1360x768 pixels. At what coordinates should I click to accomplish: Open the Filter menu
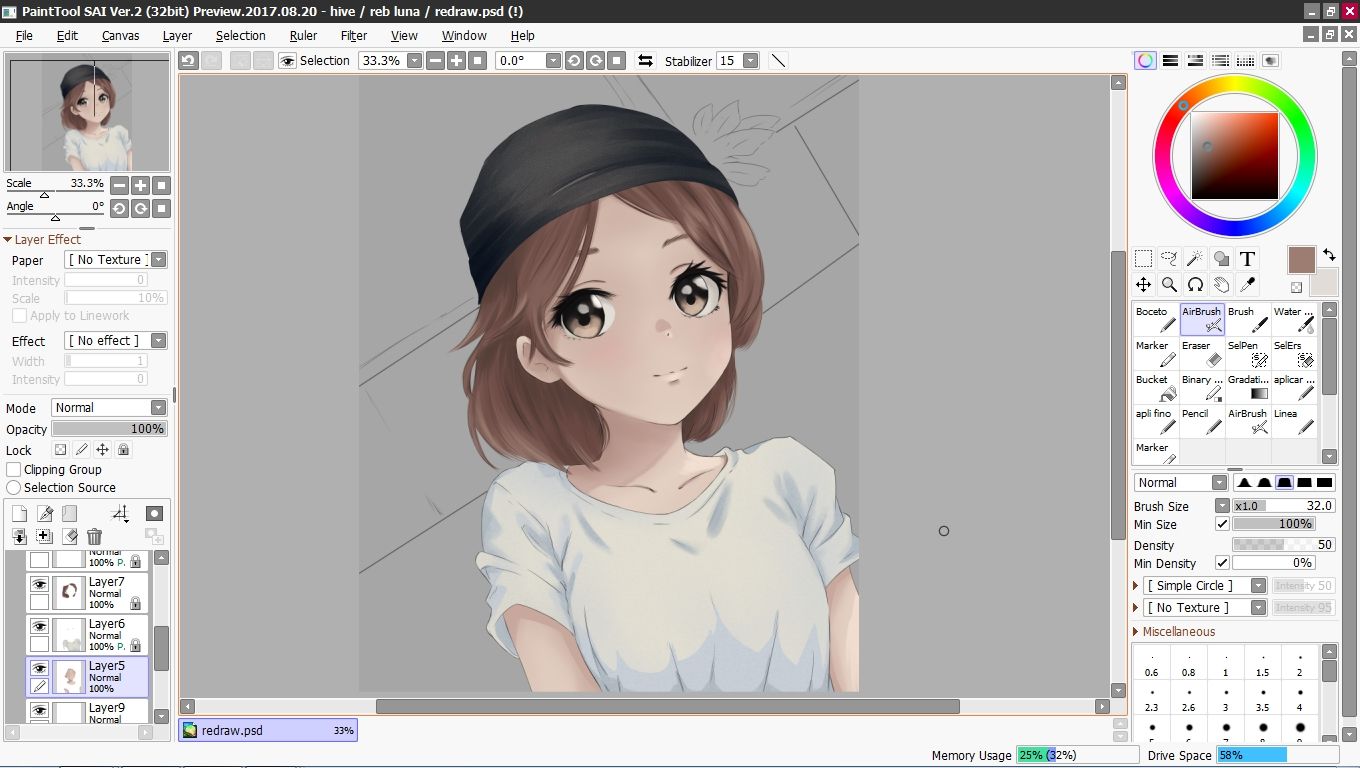pos(354,35)
